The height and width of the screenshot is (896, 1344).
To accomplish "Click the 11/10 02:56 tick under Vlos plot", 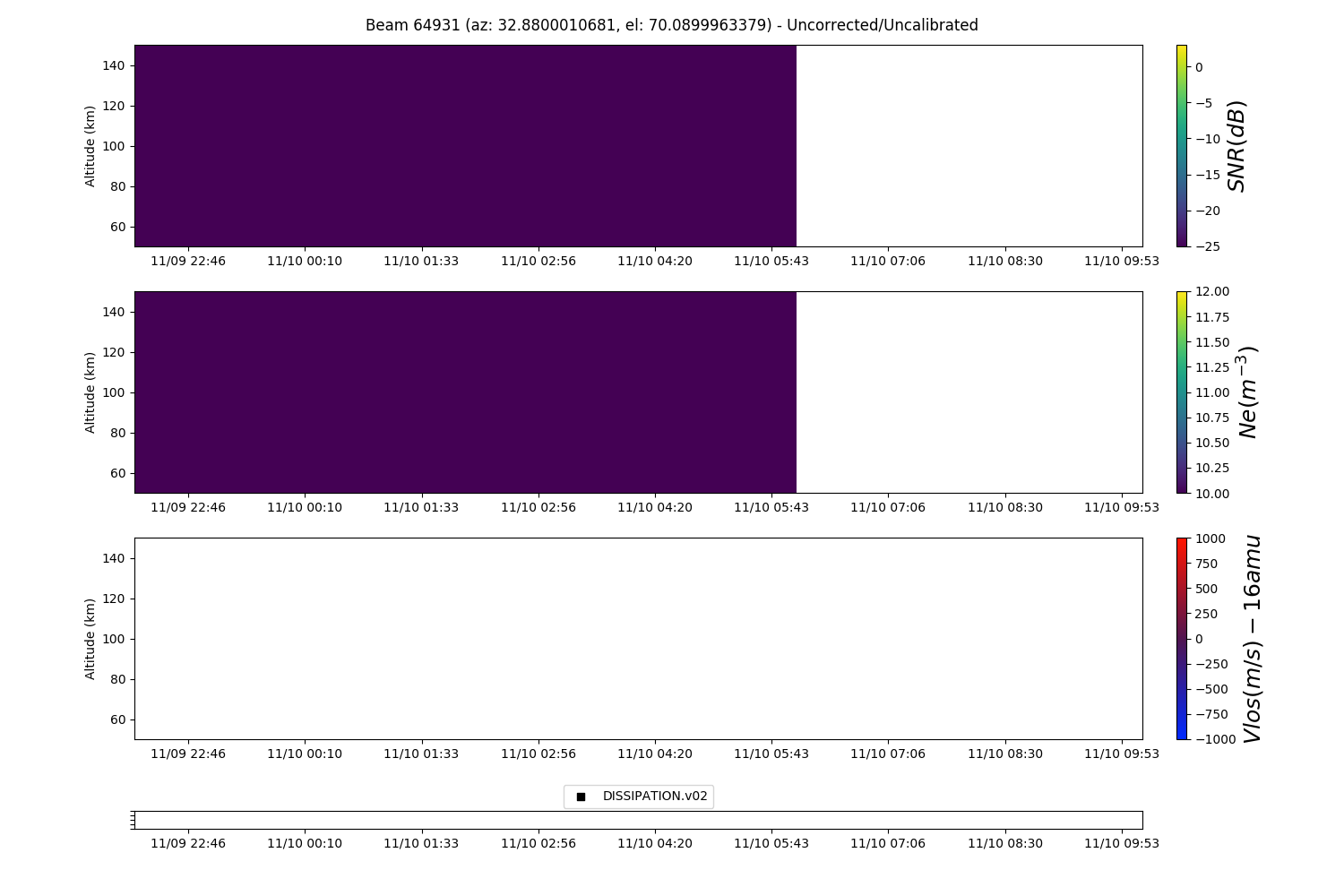I will coord(538,754).
